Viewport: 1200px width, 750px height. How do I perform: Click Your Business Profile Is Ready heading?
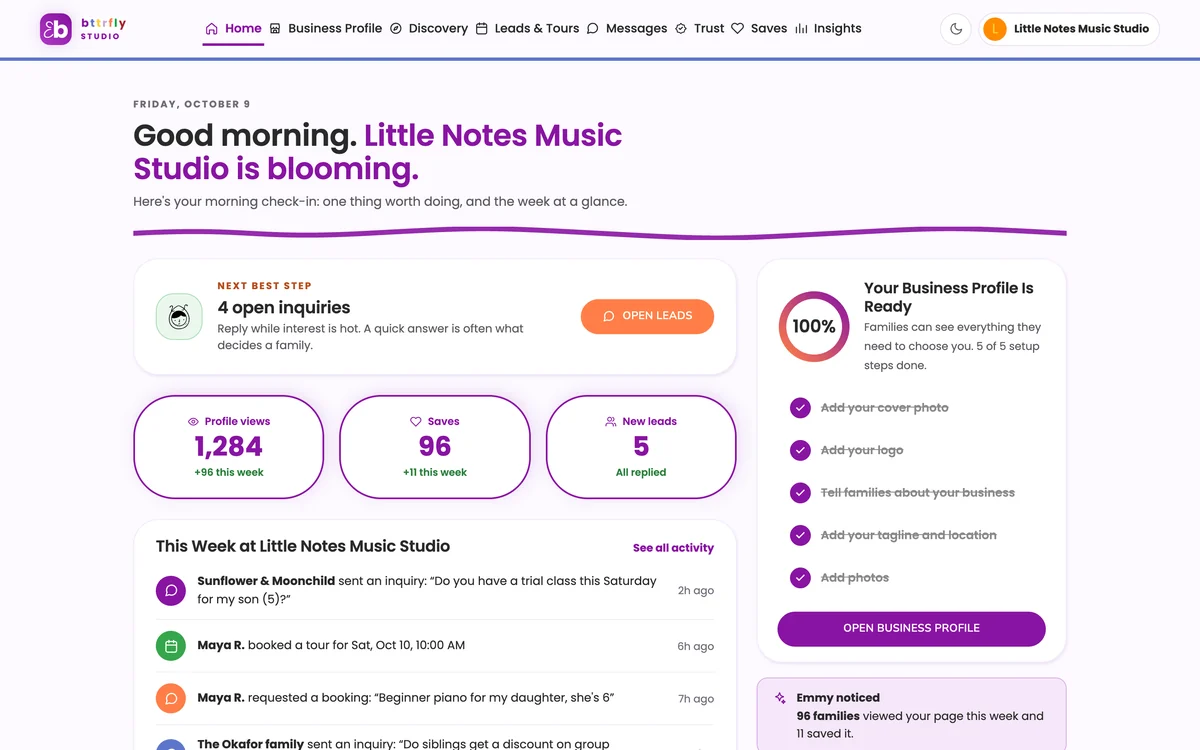pos(949,297)
